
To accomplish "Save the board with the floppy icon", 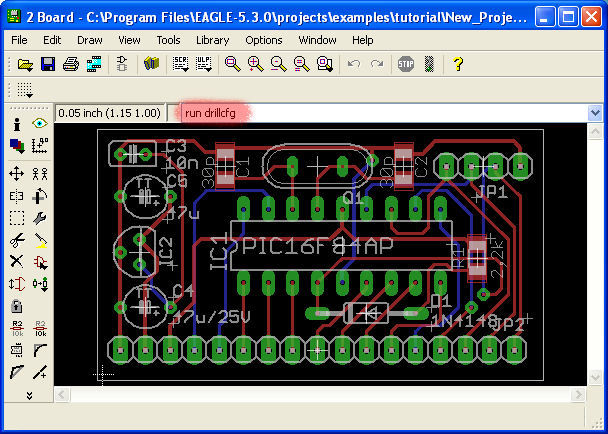I will [48, 64].
